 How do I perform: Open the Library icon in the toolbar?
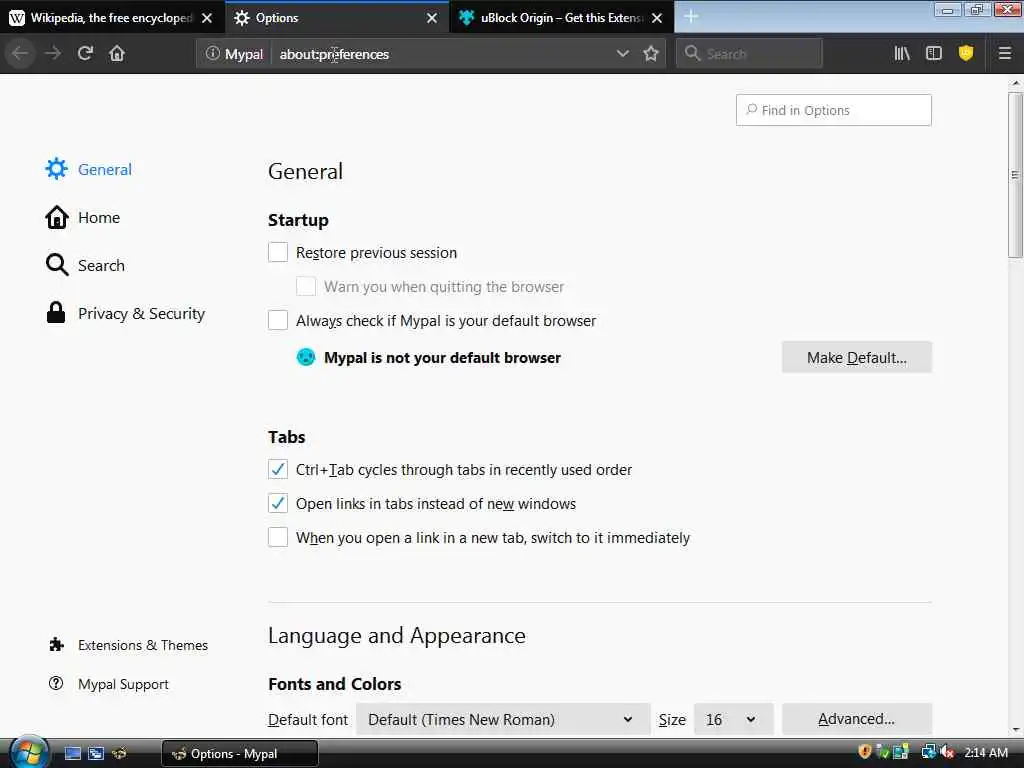point(902,54)
